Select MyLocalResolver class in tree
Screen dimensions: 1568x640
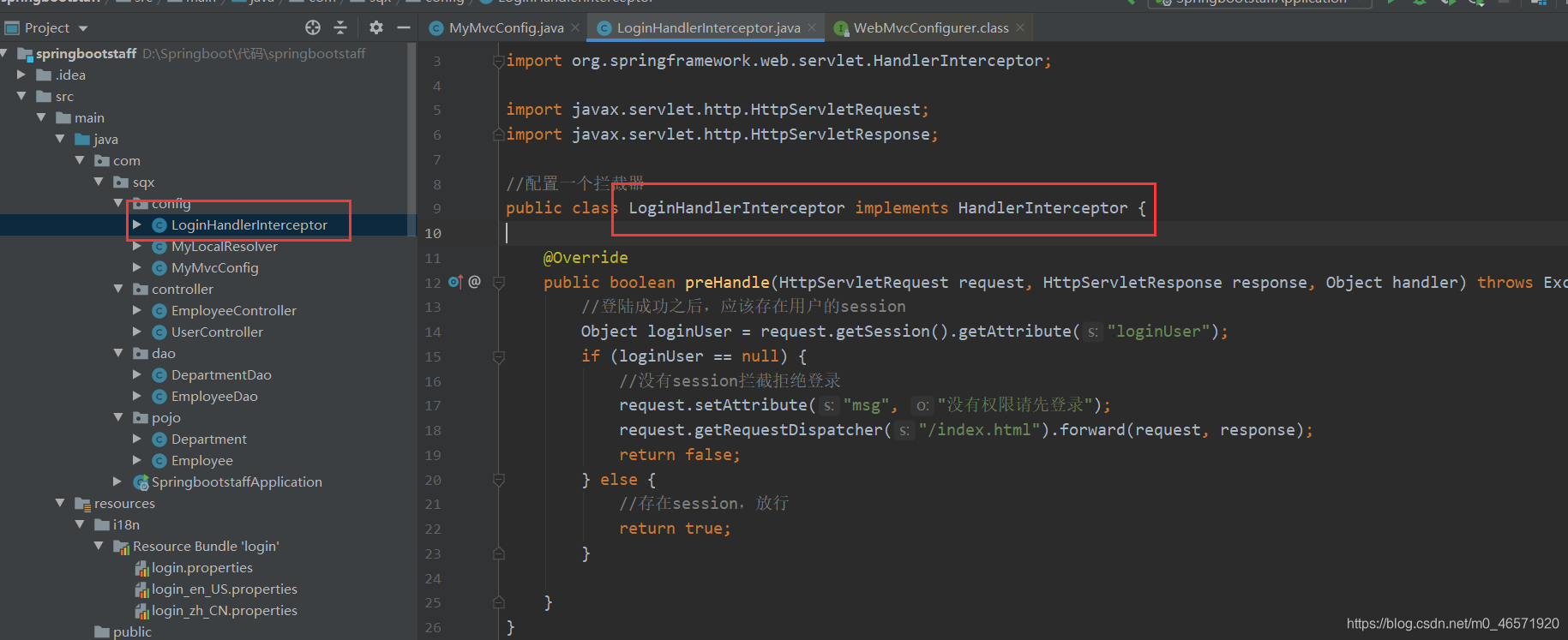[224, 247]
